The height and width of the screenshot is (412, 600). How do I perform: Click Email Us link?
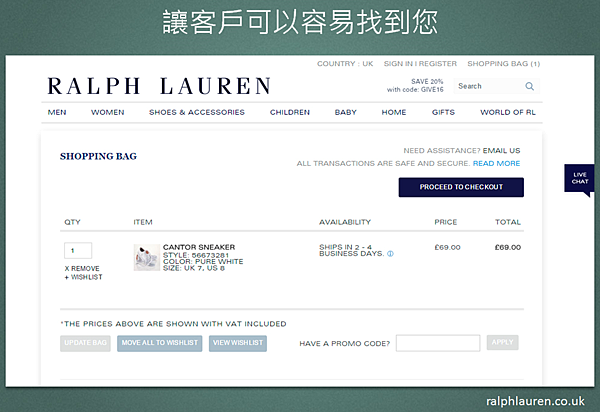point(501,150)
